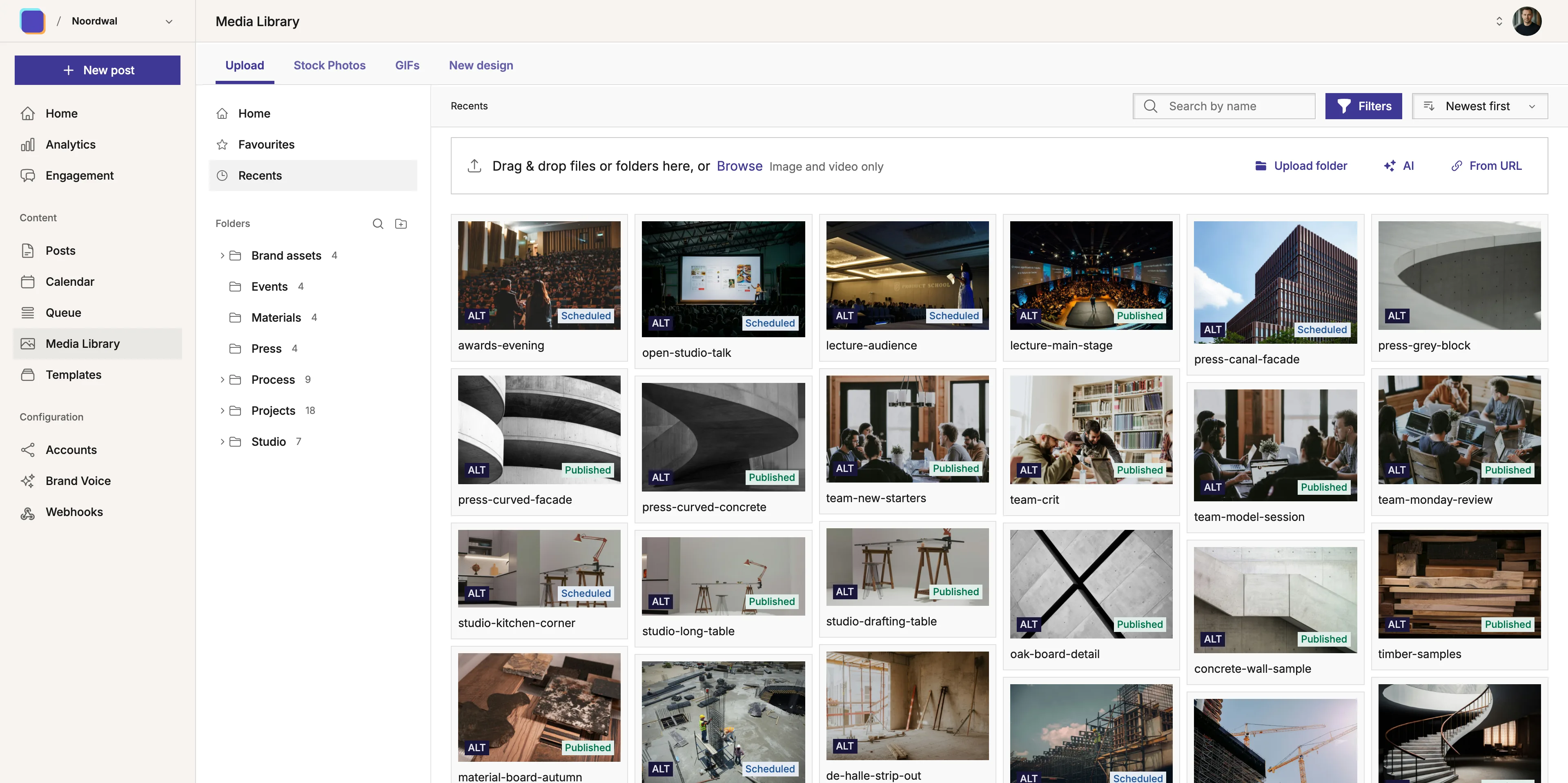Open the Templates icon

point(27,374)
